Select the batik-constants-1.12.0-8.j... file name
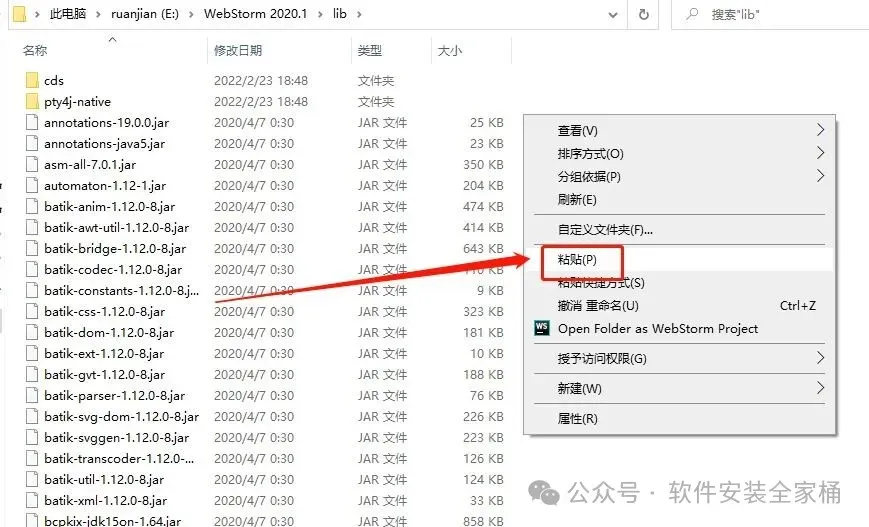 coord(121,290)
